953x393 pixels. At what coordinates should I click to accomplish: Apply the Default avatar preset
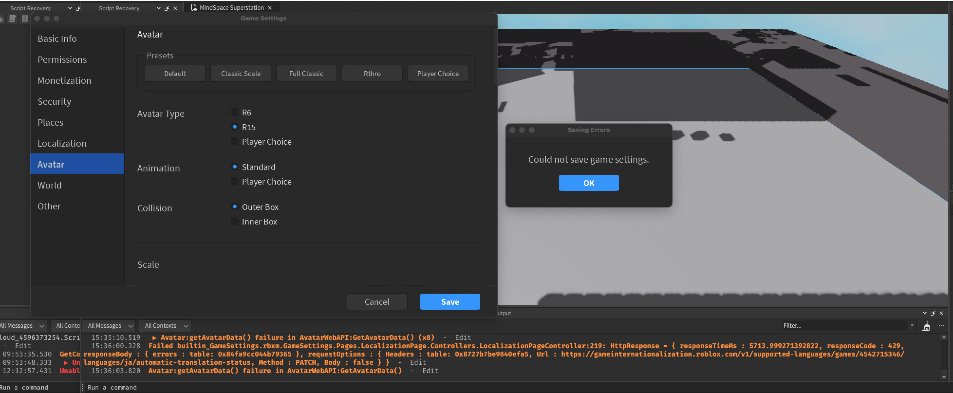[x=175, y=73]
